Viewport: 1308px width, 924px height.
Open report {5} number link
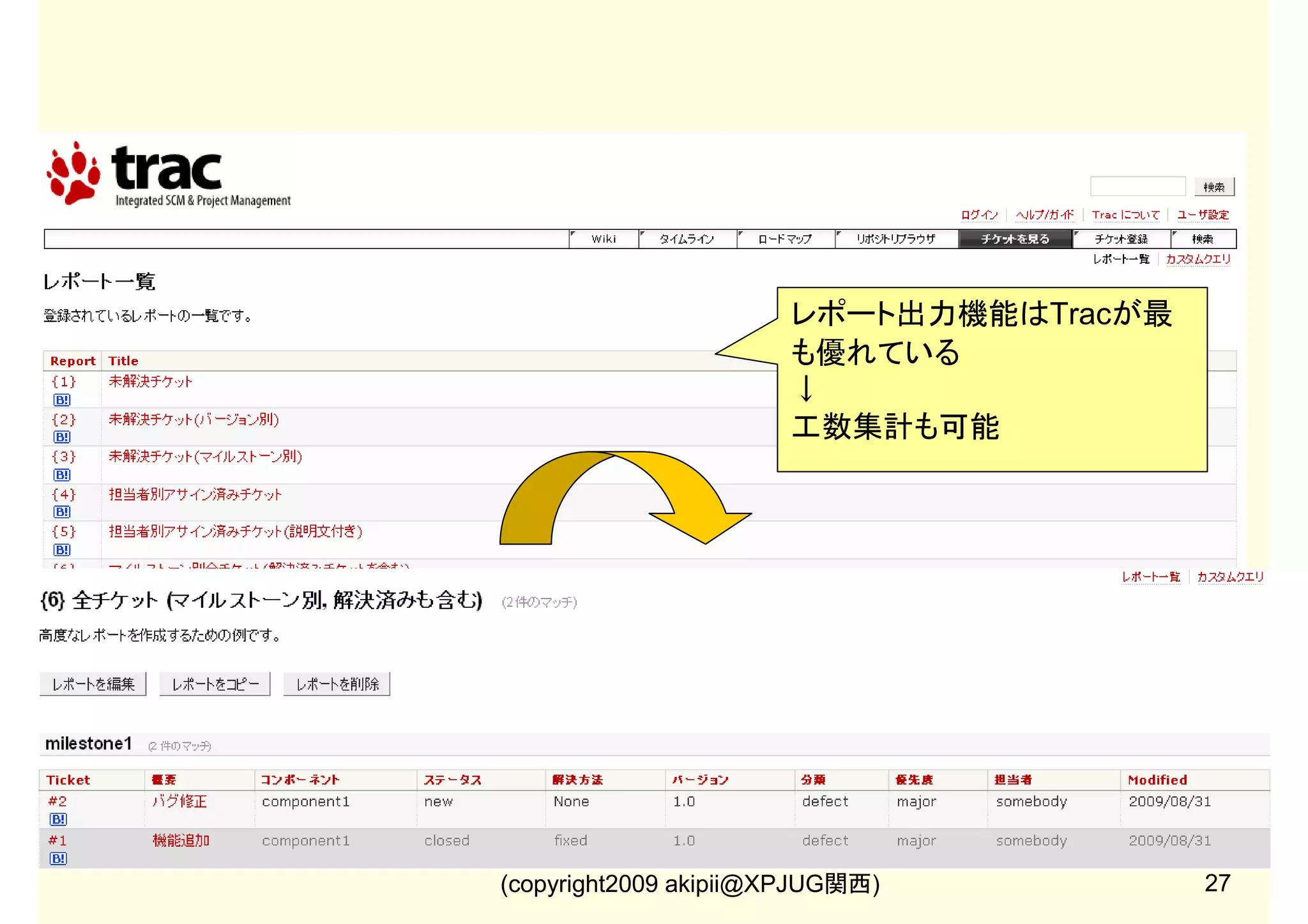(64, 532)
